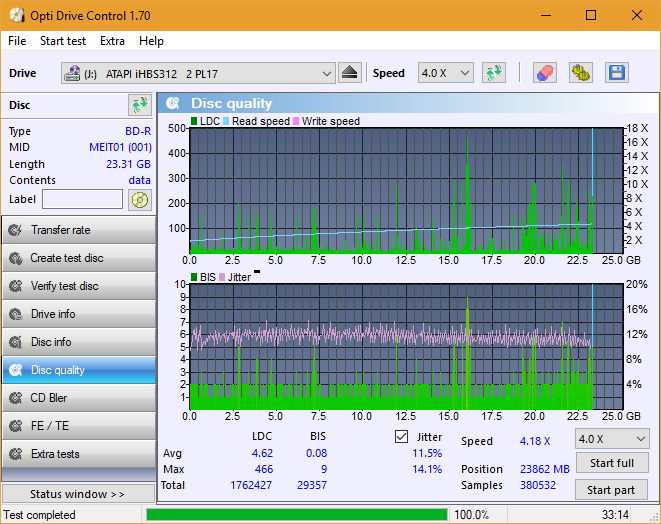This screenshot has height=524, width=661.
Task: Click the LDC total value 1762427
Action: (x=251, y=485)
